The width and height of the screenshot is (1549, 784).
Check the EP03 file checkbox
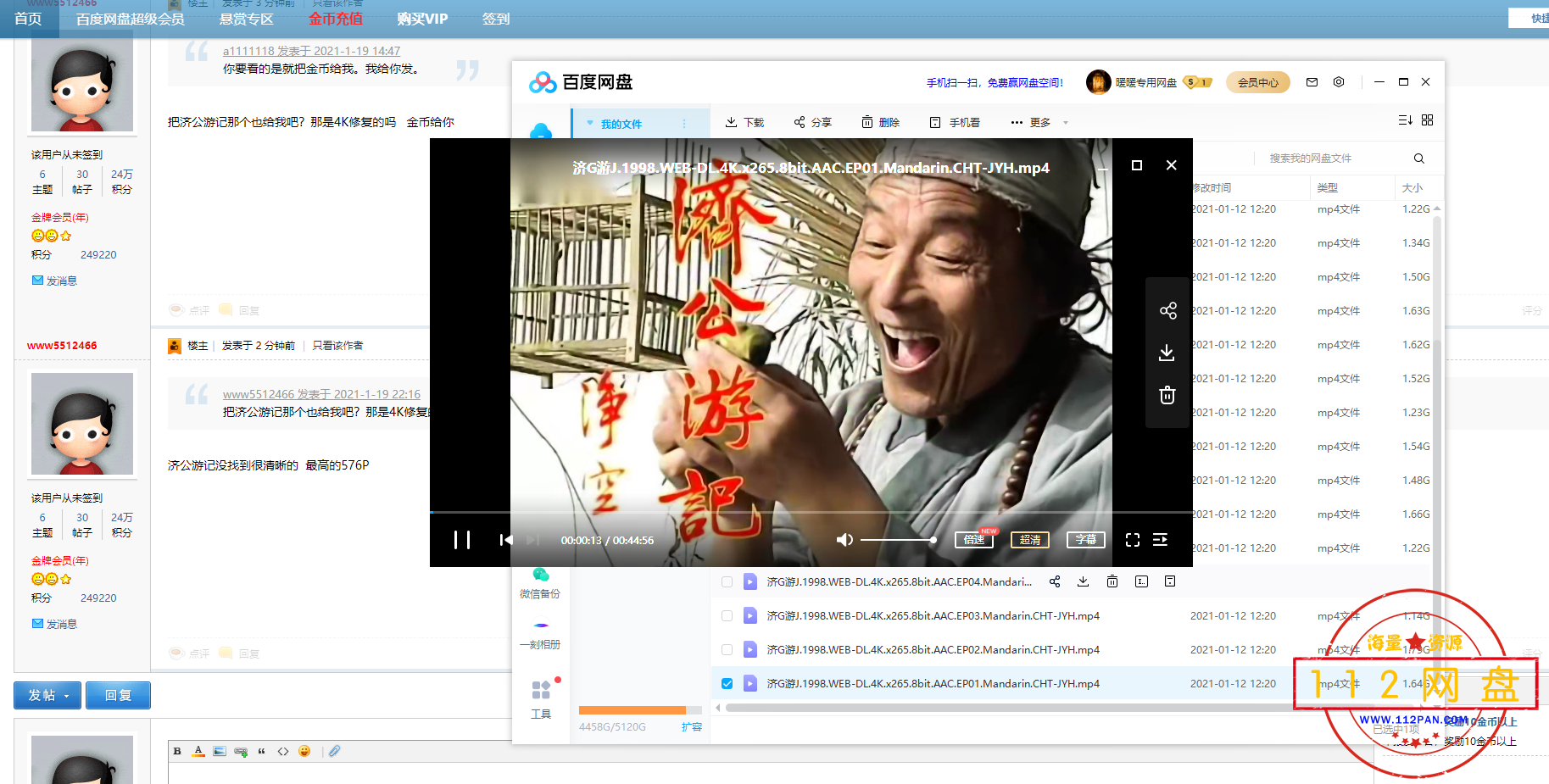(x=727, y=616)
